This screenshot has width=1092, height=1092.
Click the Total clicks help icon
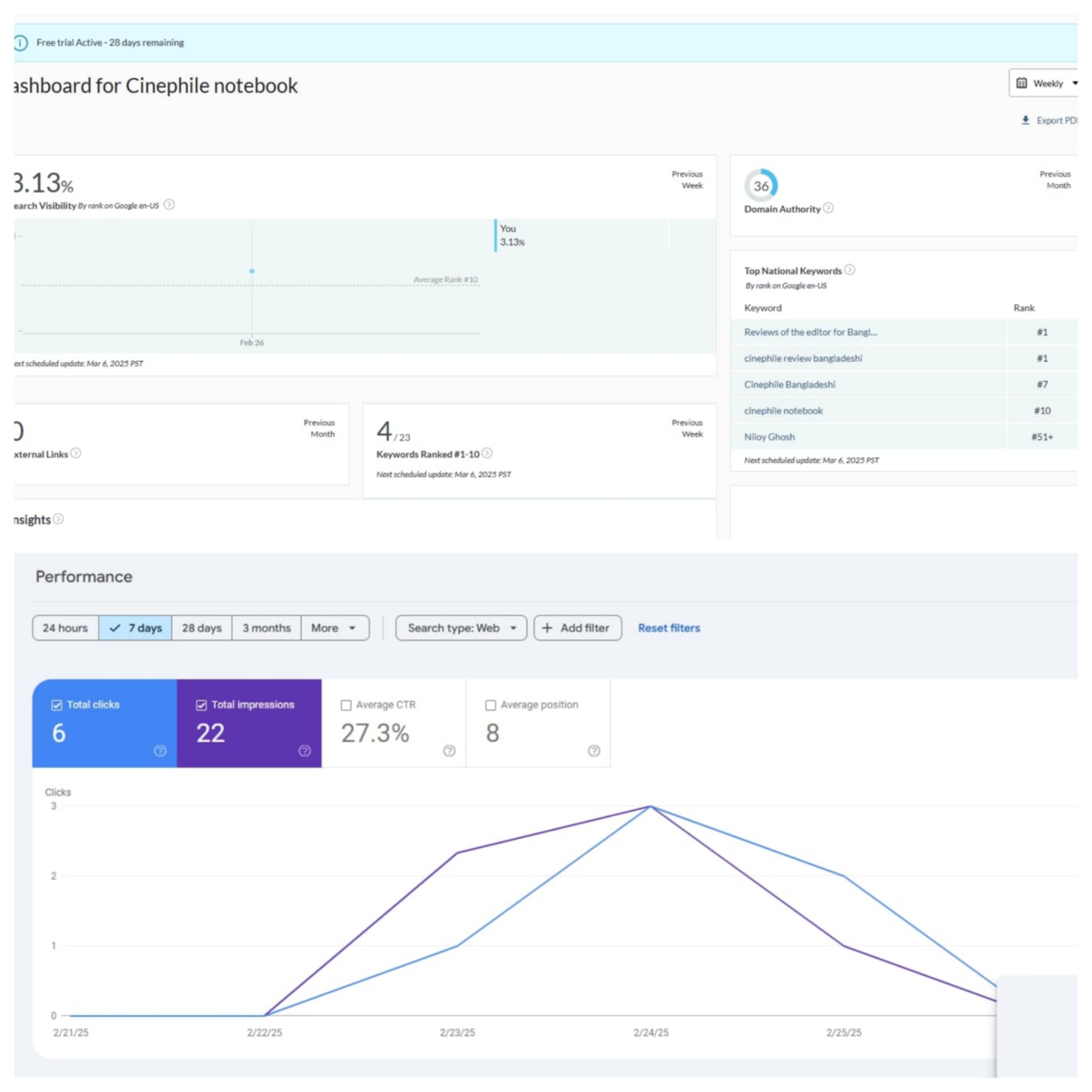point(160,751)
